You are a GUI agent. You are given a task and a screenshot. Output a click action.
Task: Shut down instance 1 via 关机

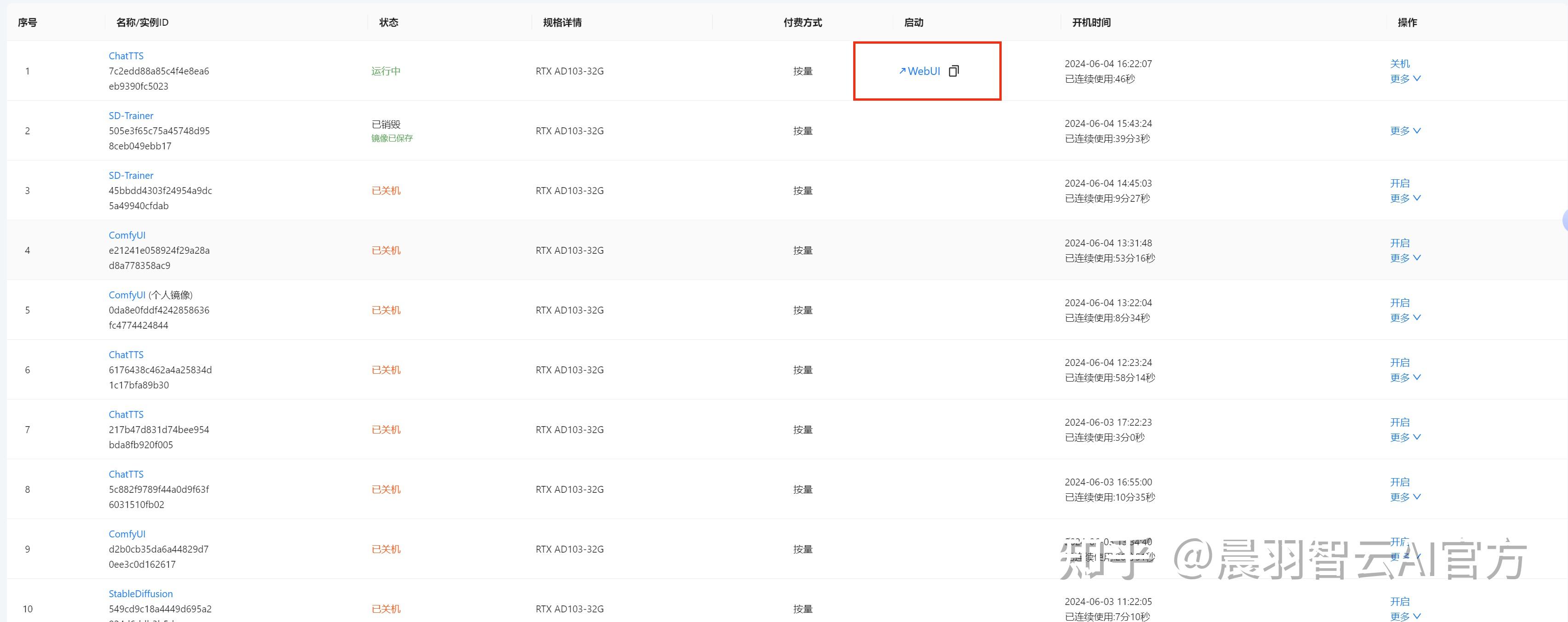click(x=1399, y=63)
